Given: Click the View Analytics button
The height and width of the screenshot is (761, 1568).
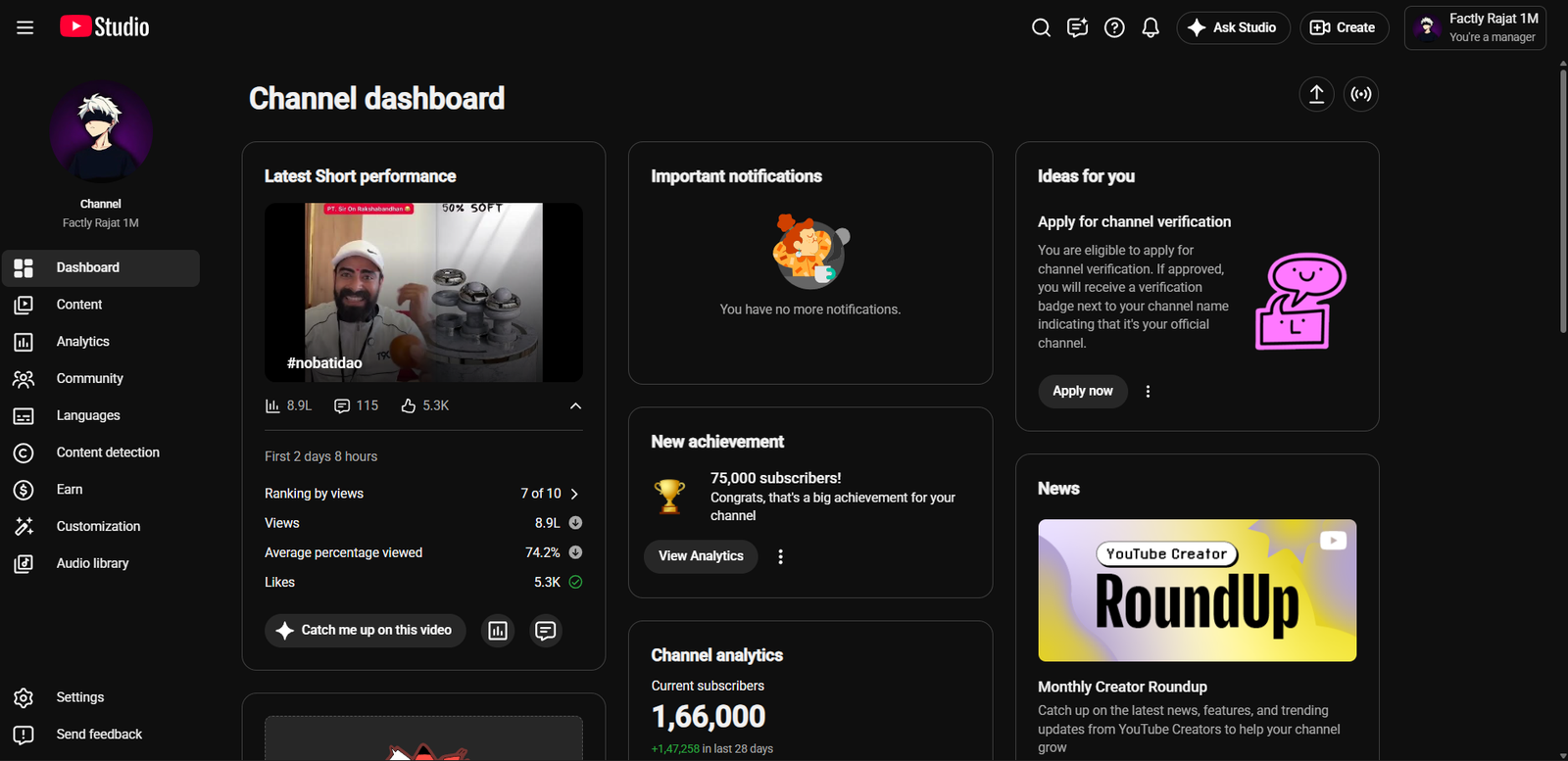Looking at the screenshot, I should 701,556.
